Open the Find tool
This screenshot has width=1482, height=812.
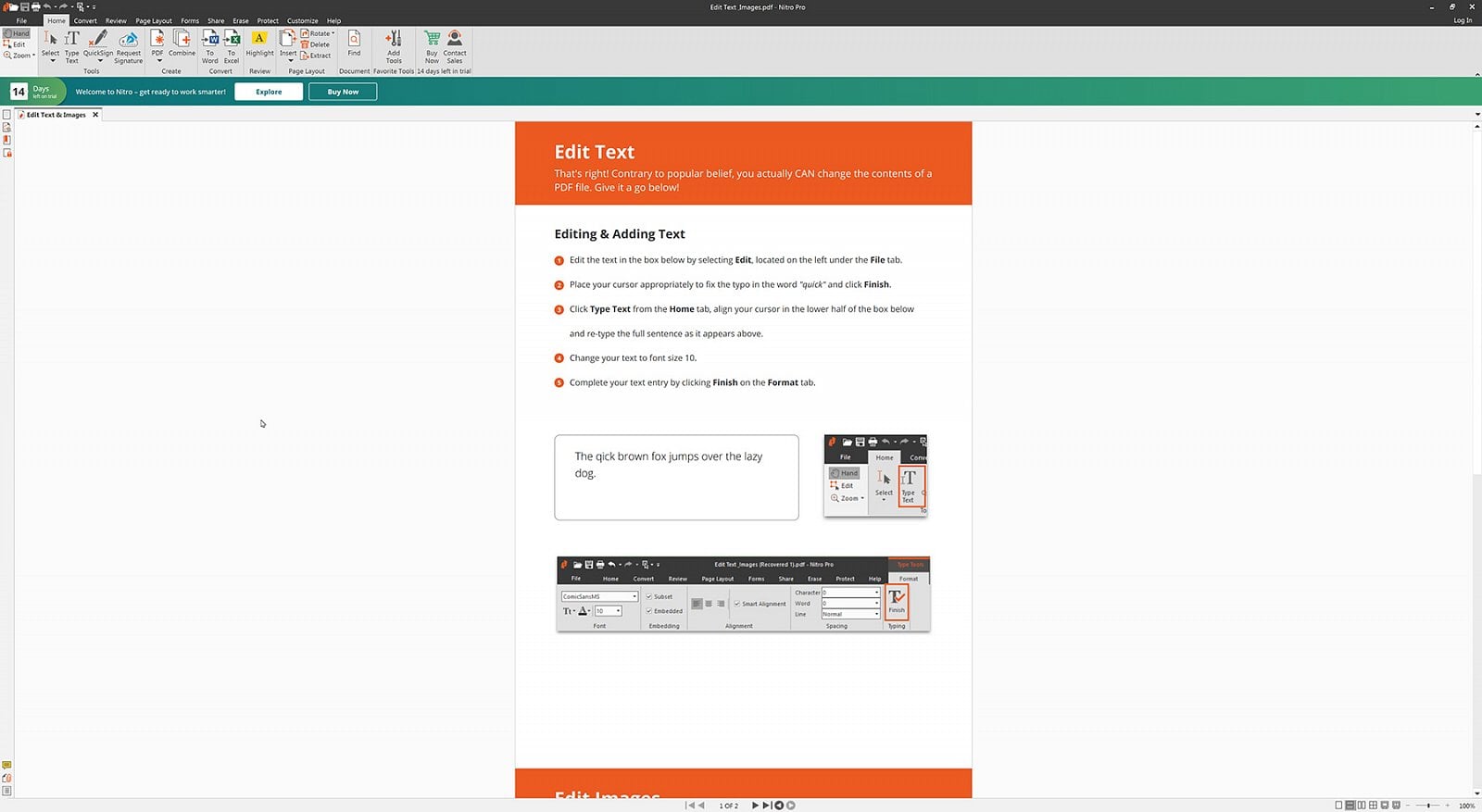[354, 43]
